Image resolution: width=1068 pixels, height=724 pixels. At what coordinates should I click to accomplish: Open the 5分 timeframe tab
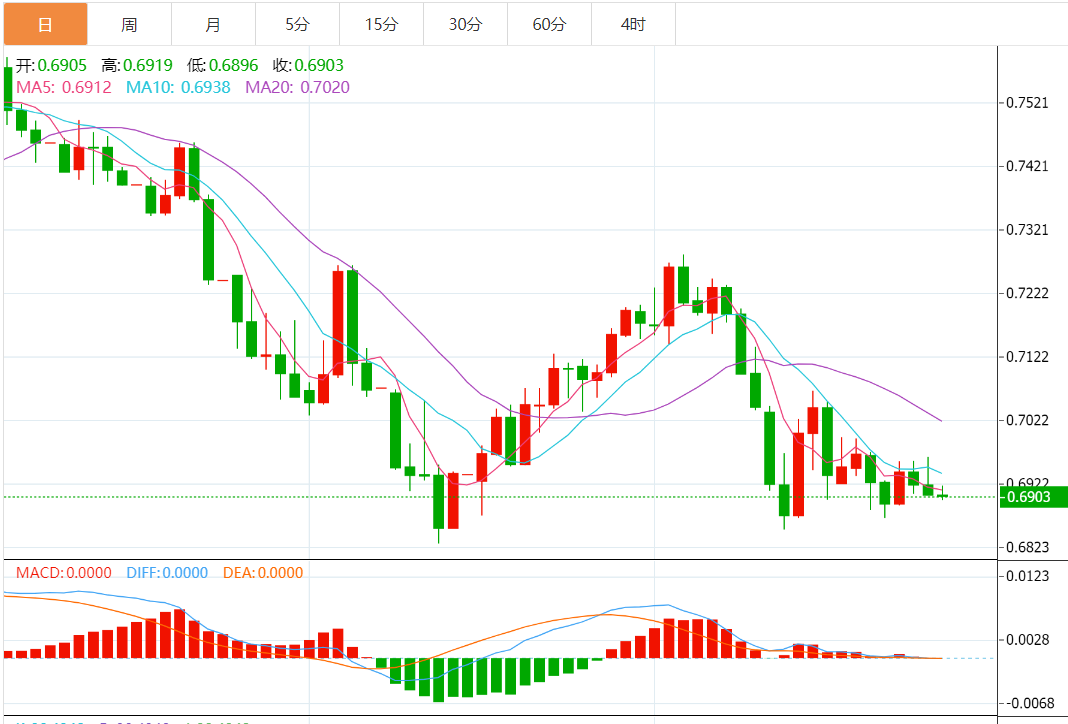298,25
